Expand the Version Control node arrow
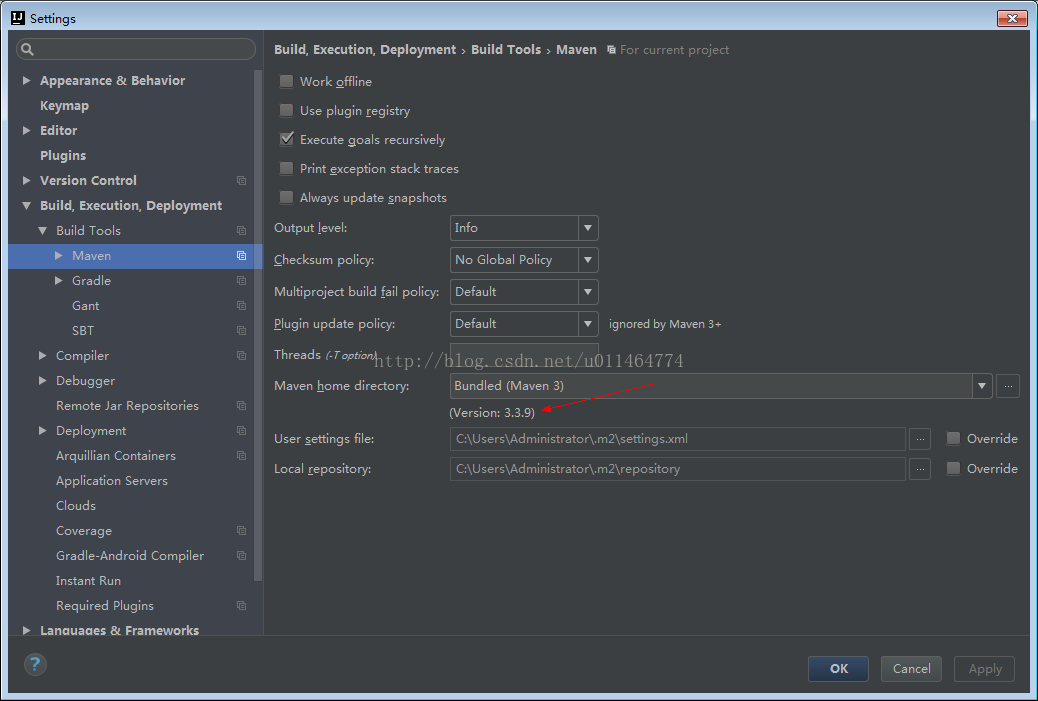 click(x=26, y=180)
